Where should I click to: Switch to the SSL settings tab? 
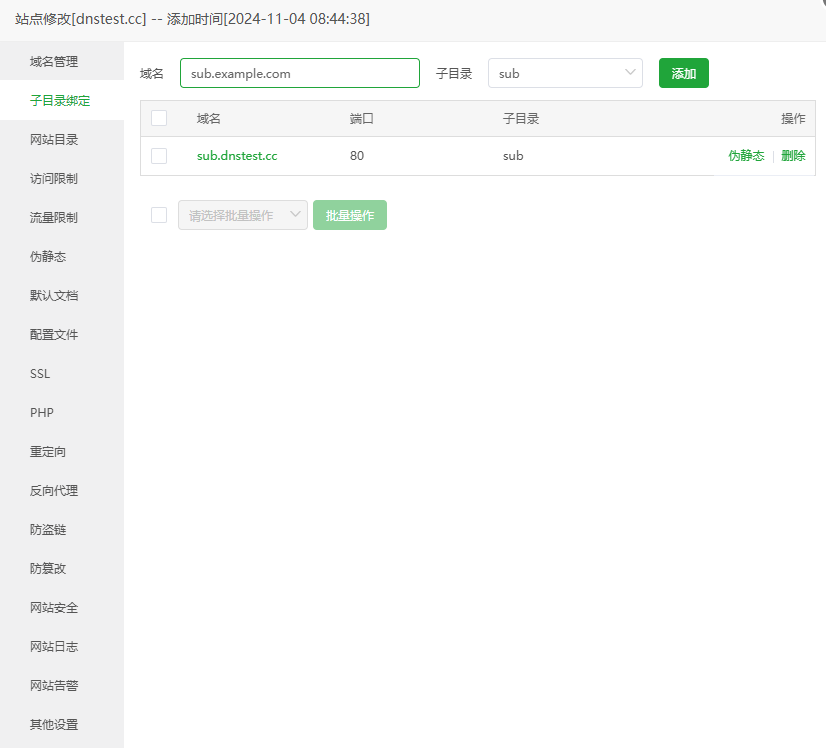[x=39, y=373]
